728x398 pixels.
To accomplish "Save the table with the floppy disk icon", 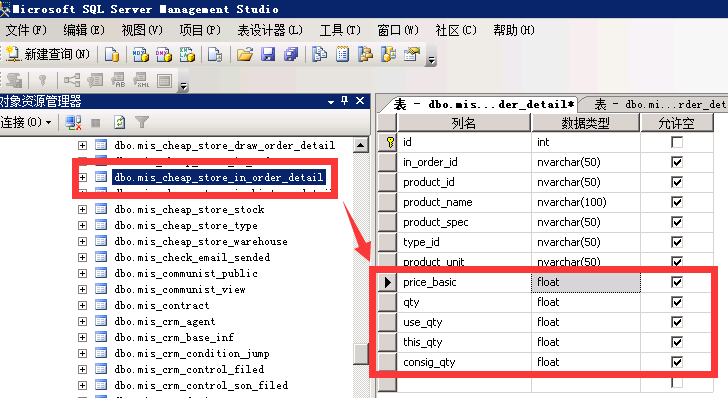I will click(268, 54).
